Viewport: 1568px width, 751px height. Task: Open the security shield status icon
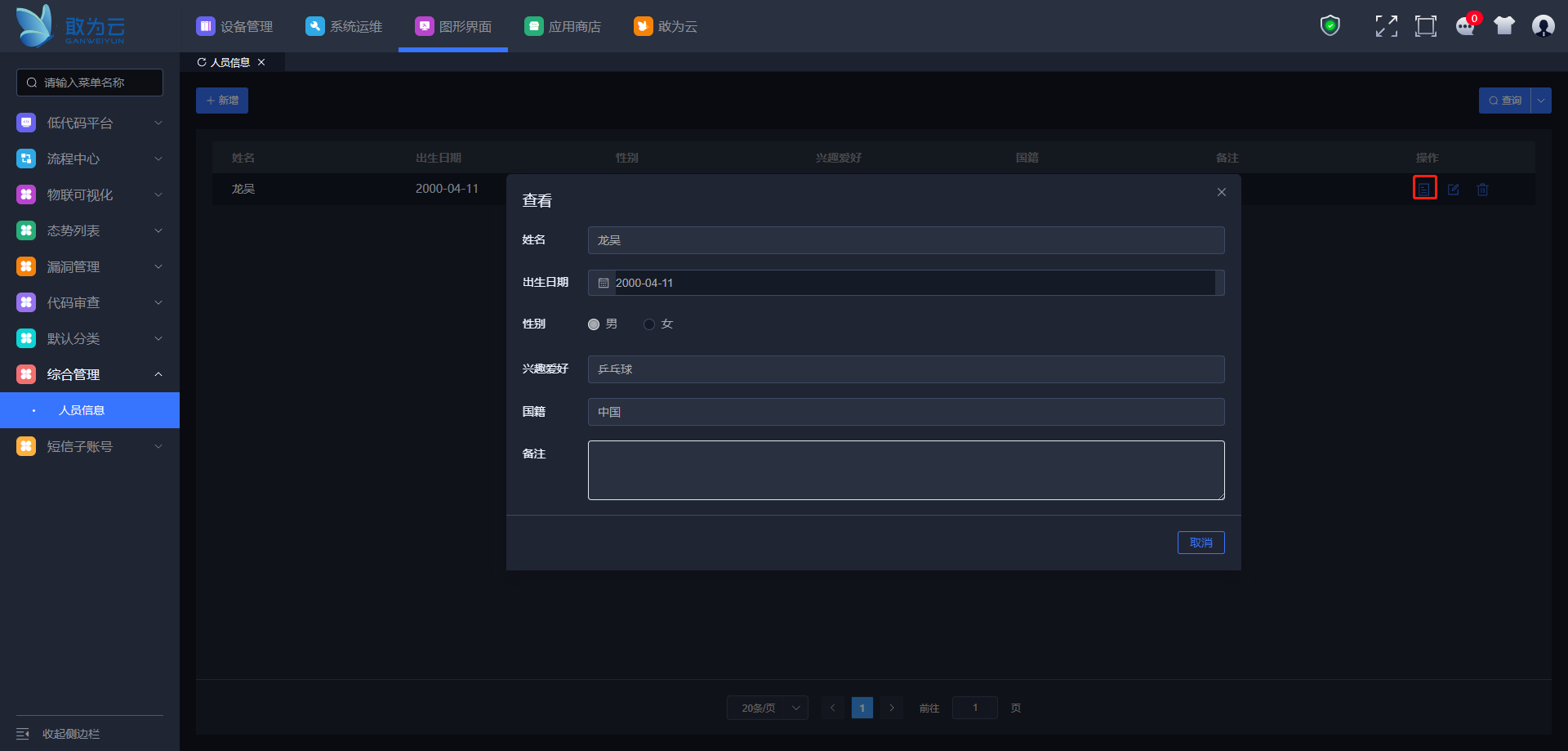tap(1330, 26)
